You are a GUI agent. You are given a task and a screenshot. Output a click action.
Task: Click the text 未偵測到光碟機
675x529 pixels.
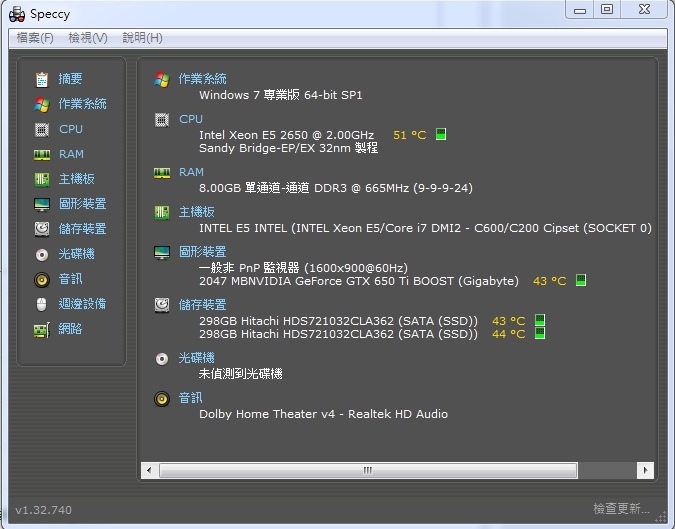tap(241, 374)
